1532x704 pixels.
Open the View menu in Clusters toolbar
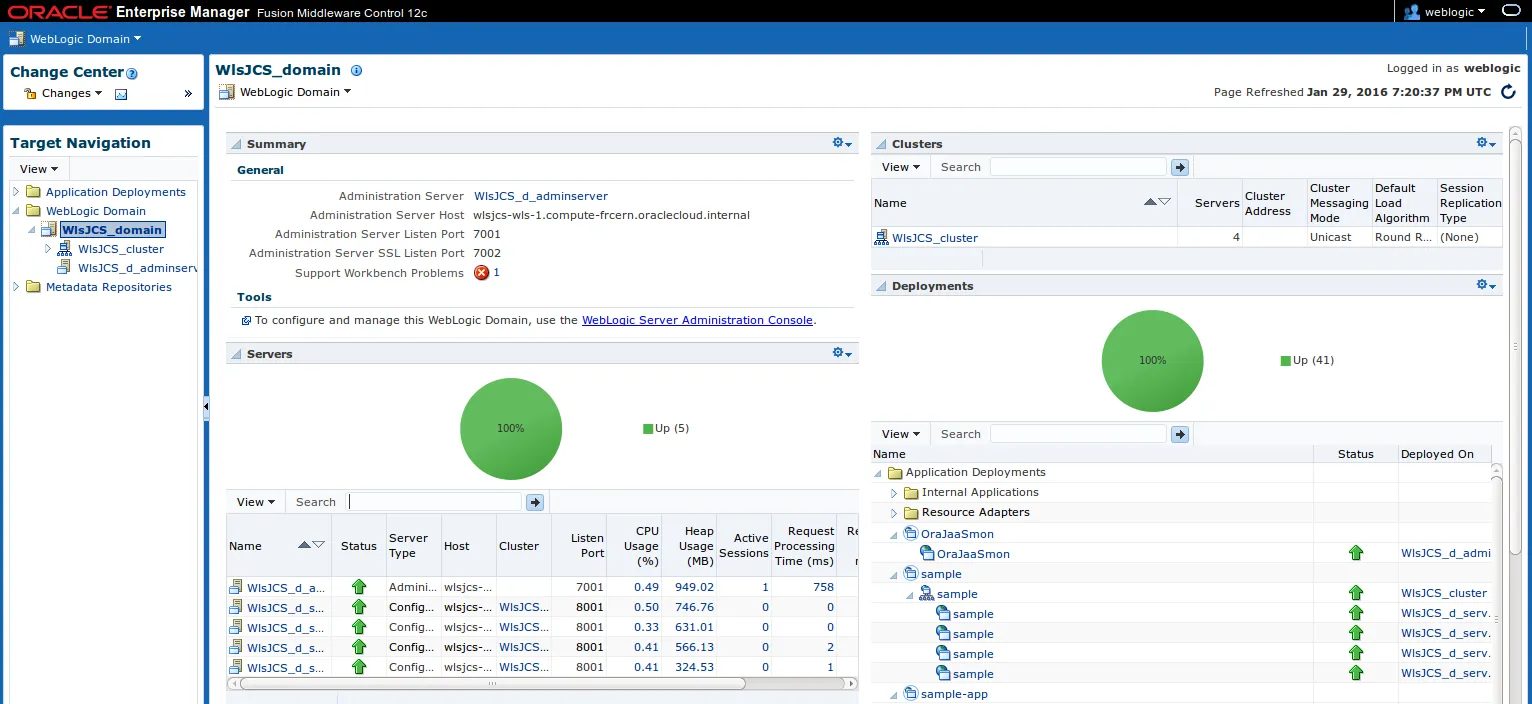click(901, 167)
